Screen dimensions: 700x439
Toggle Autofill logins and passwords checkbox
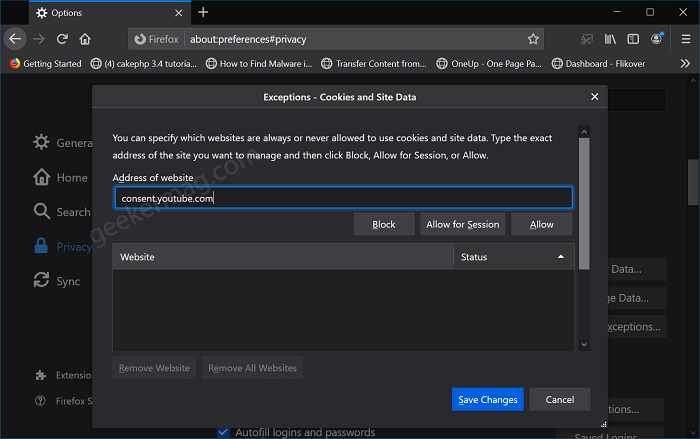click(223, 432)
